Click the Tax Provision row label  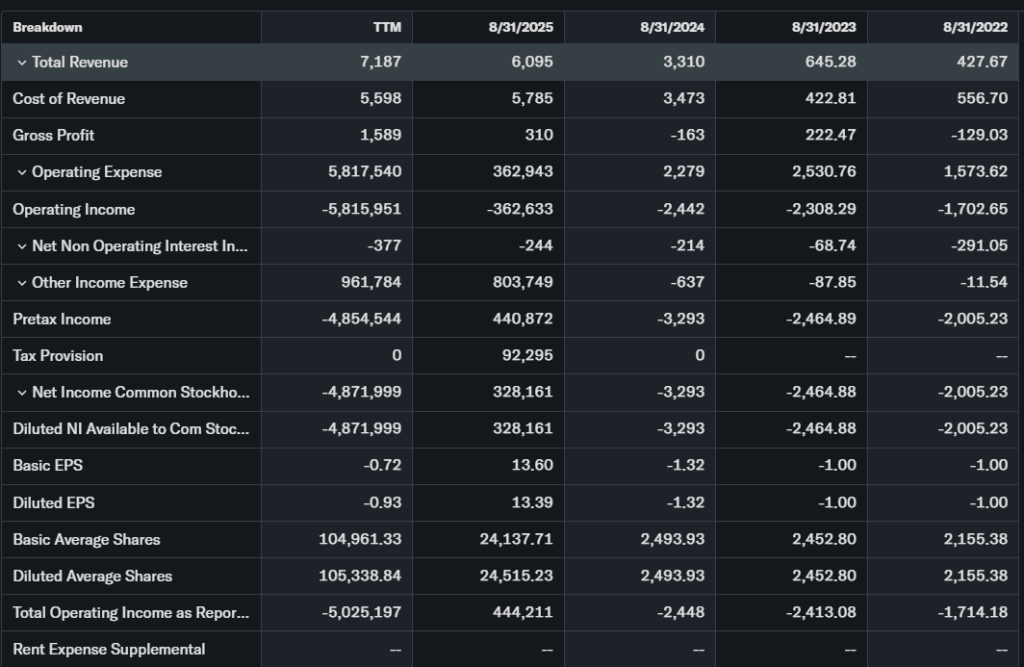pos(58,356)
